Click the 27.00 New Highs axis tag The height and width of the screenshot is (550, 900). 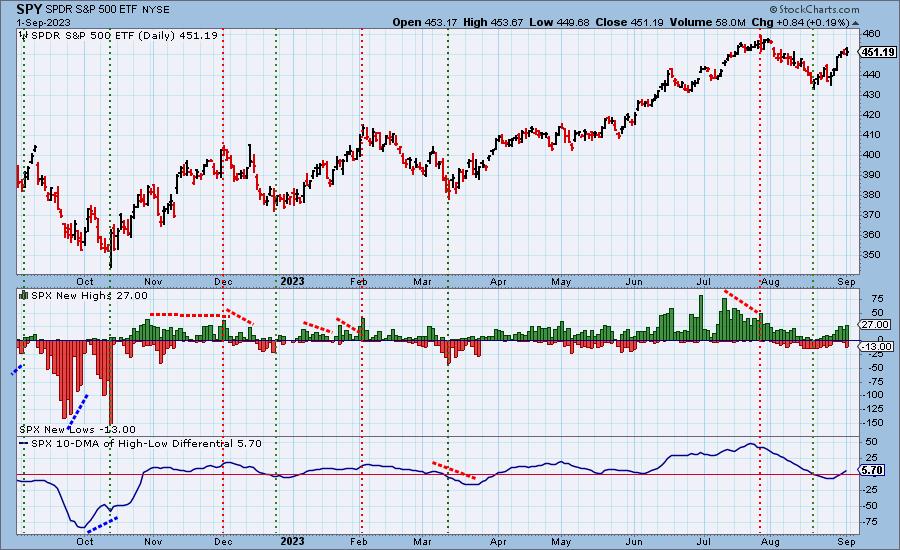click(x=876, y=324)
